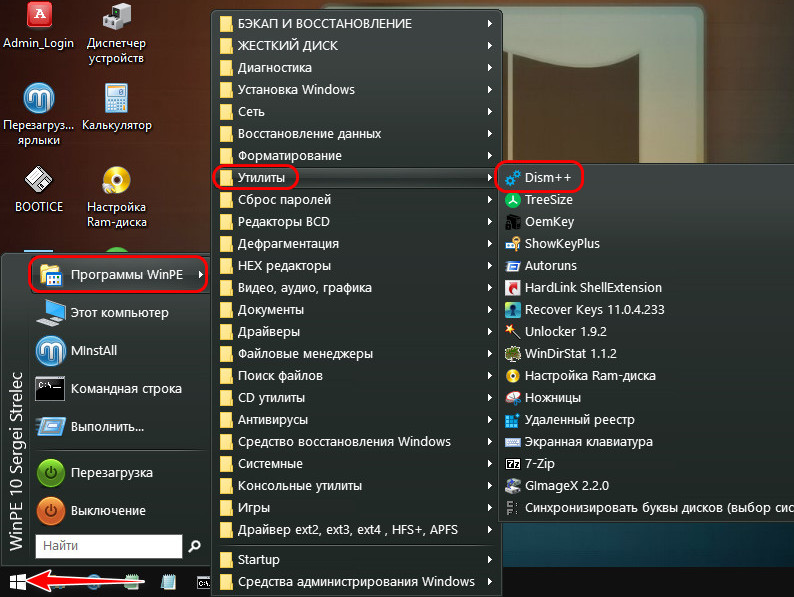This screenshot has height=597, width=794.
Task: Launch Калькулятор desktop shortcut
Action: 116,107
